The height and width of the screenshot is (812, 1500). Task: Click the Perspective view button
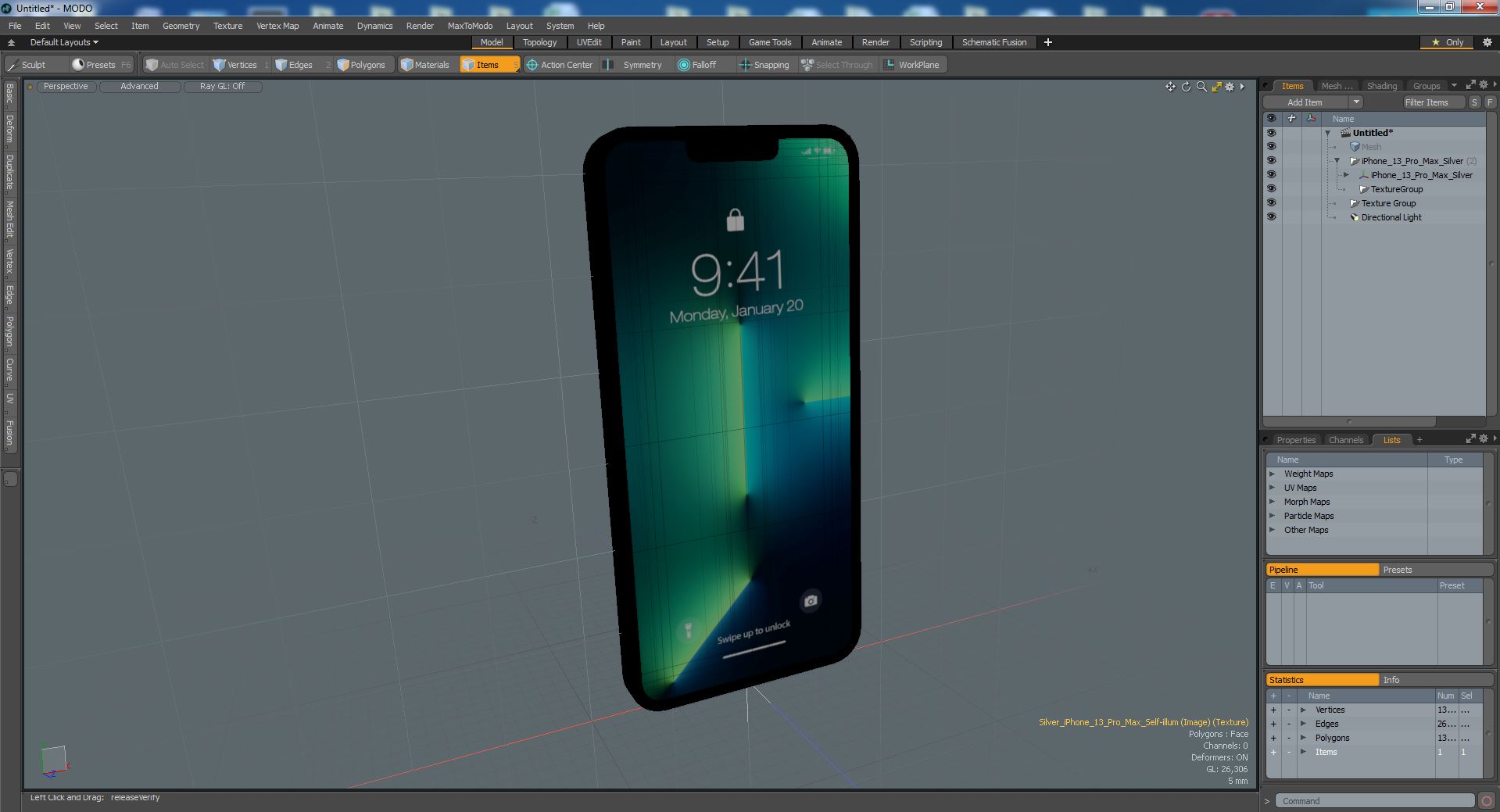click(x=66, y=87)
